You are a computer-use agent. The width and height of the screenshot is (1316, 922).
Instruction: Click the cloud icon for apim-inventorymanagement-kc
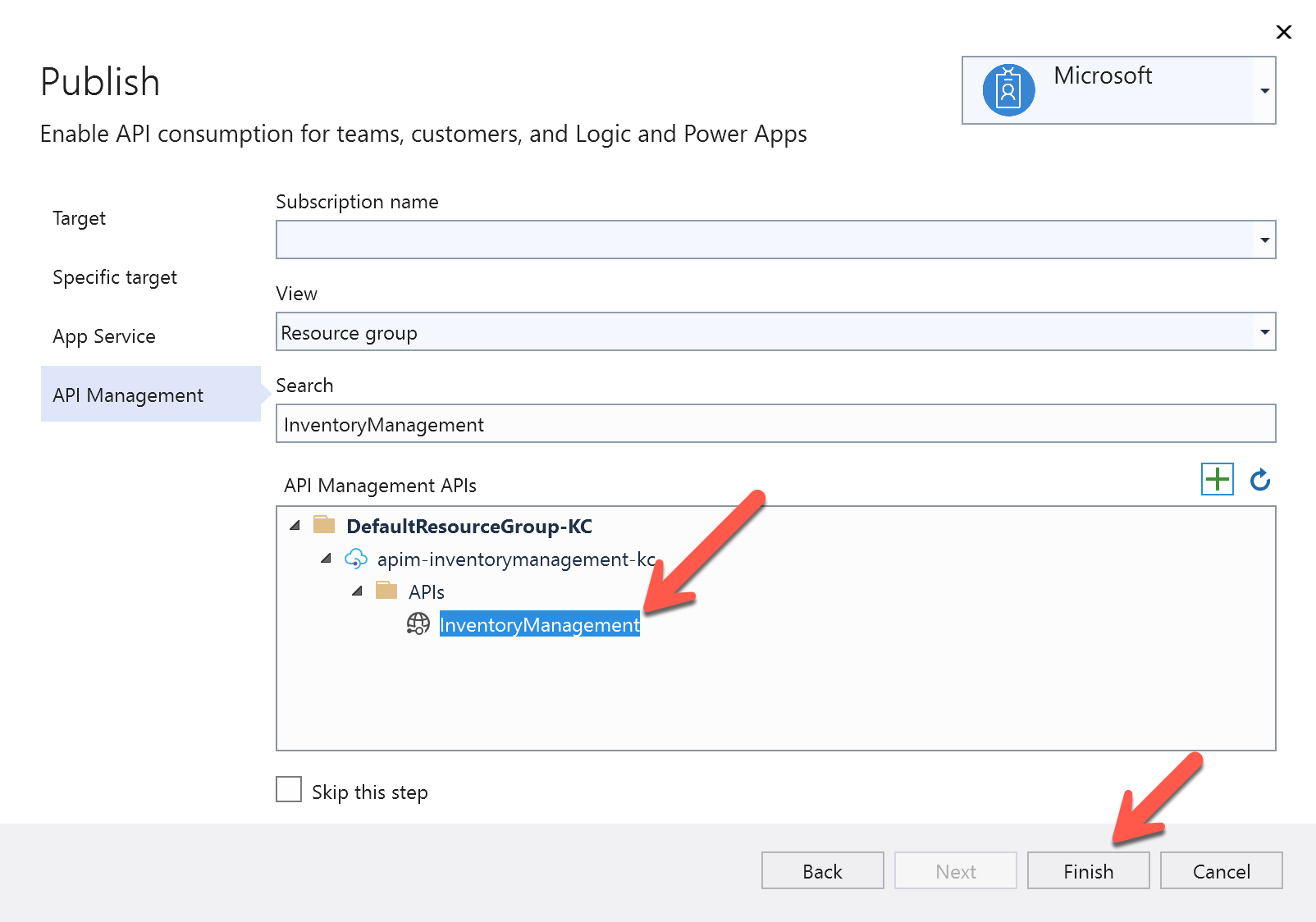click(x=357, y=559)
